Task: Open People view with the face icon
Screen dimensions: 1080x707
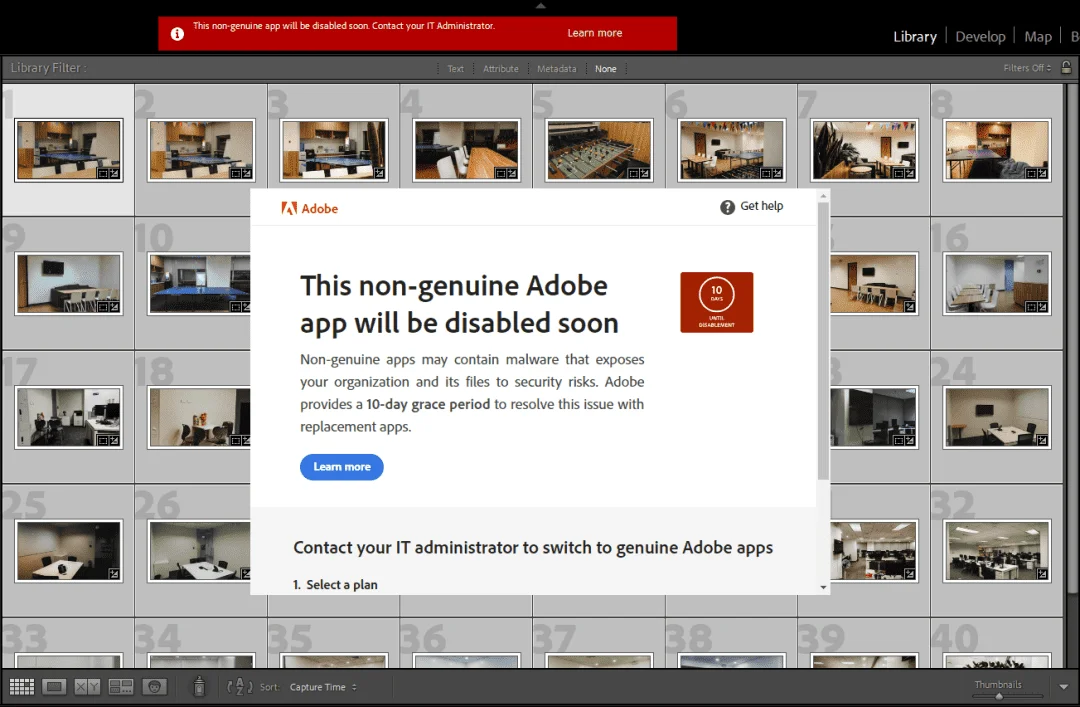Action: (154, 686)
